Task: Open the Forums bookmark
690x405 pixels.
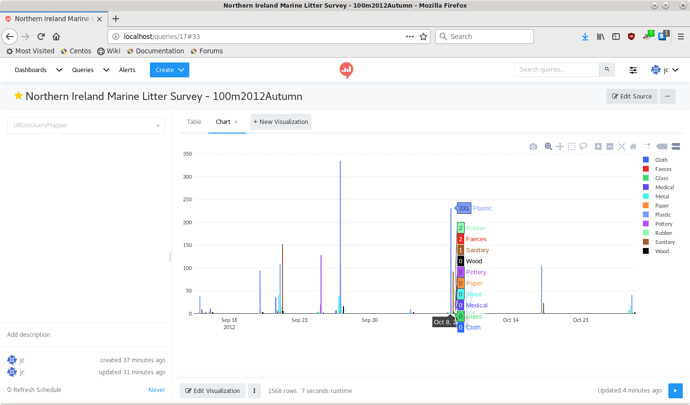Action: [206, 51]
